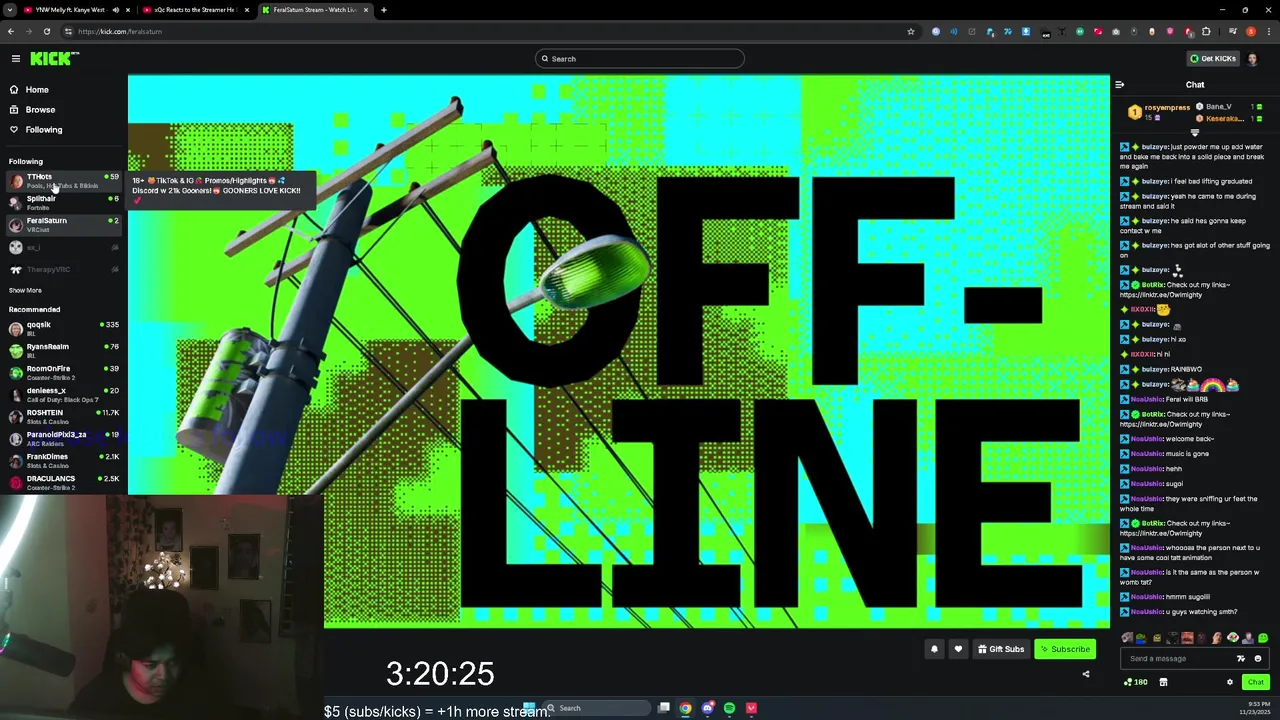Expand the gift leaderboard chevron
This screenshot has width=1280, height=720.
[1194, 132]
